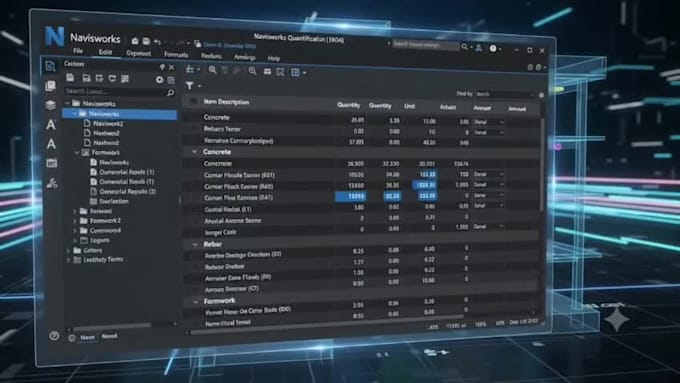Click the Item Description column header
Viewport: 680px width, 383px height.
[x=226, y=102]
